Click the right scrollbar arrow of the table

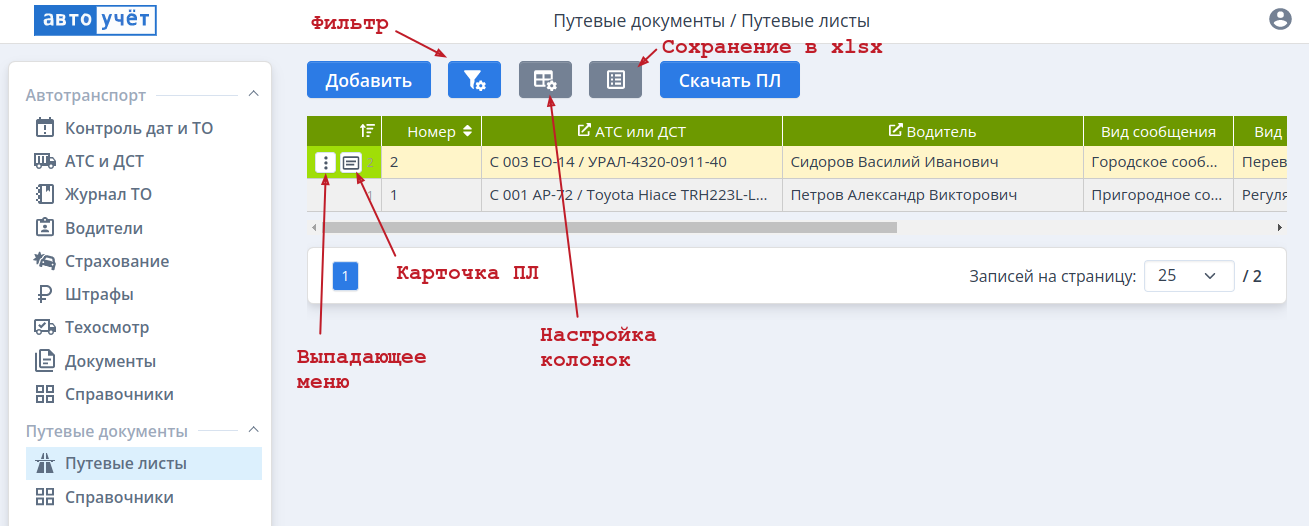(1279, 228)
